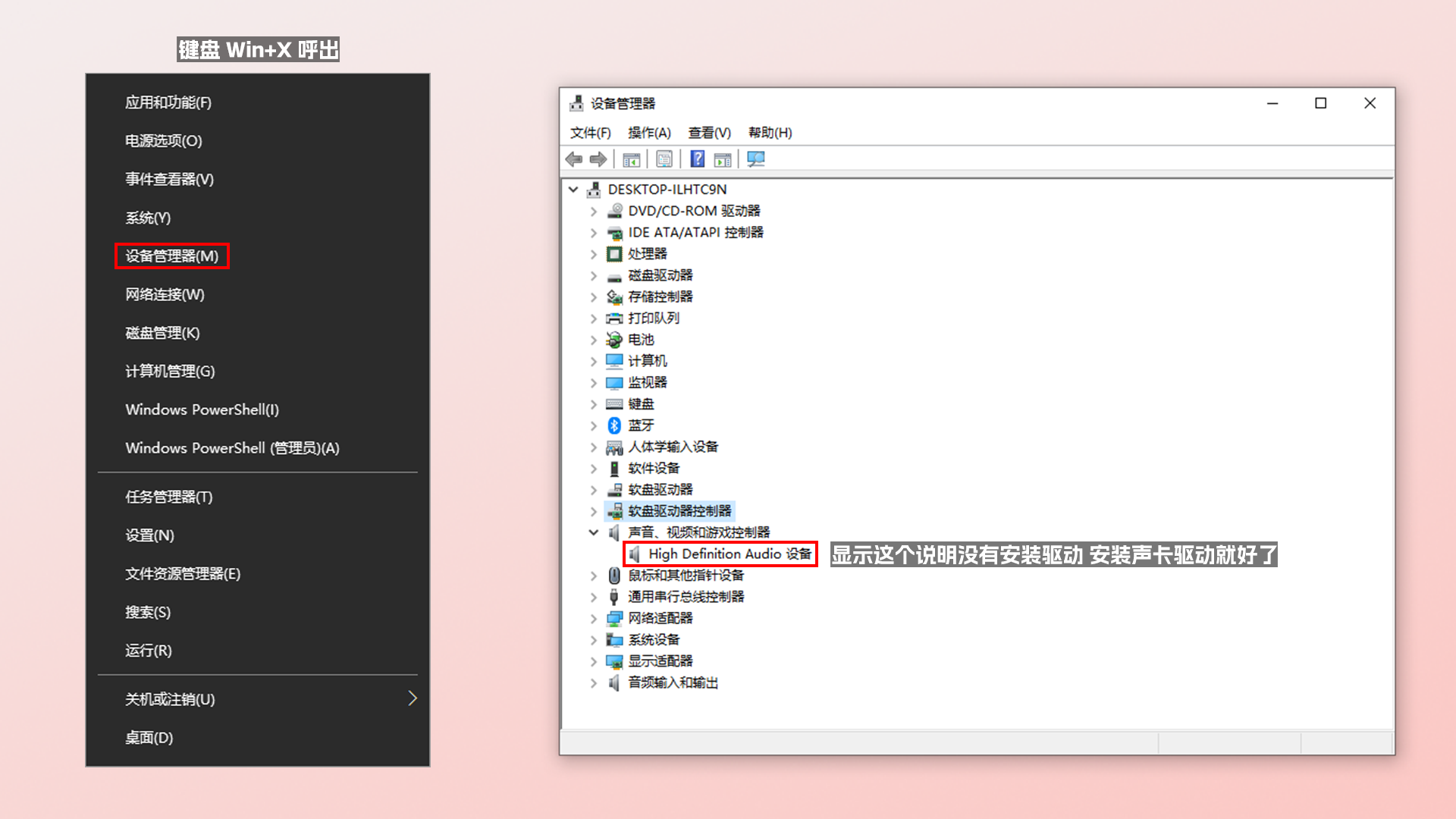Collapse the DESKTOP-ILHTC9N root node
The width and height of the screenshot is (1456, 819).
[x=573, y=190]
